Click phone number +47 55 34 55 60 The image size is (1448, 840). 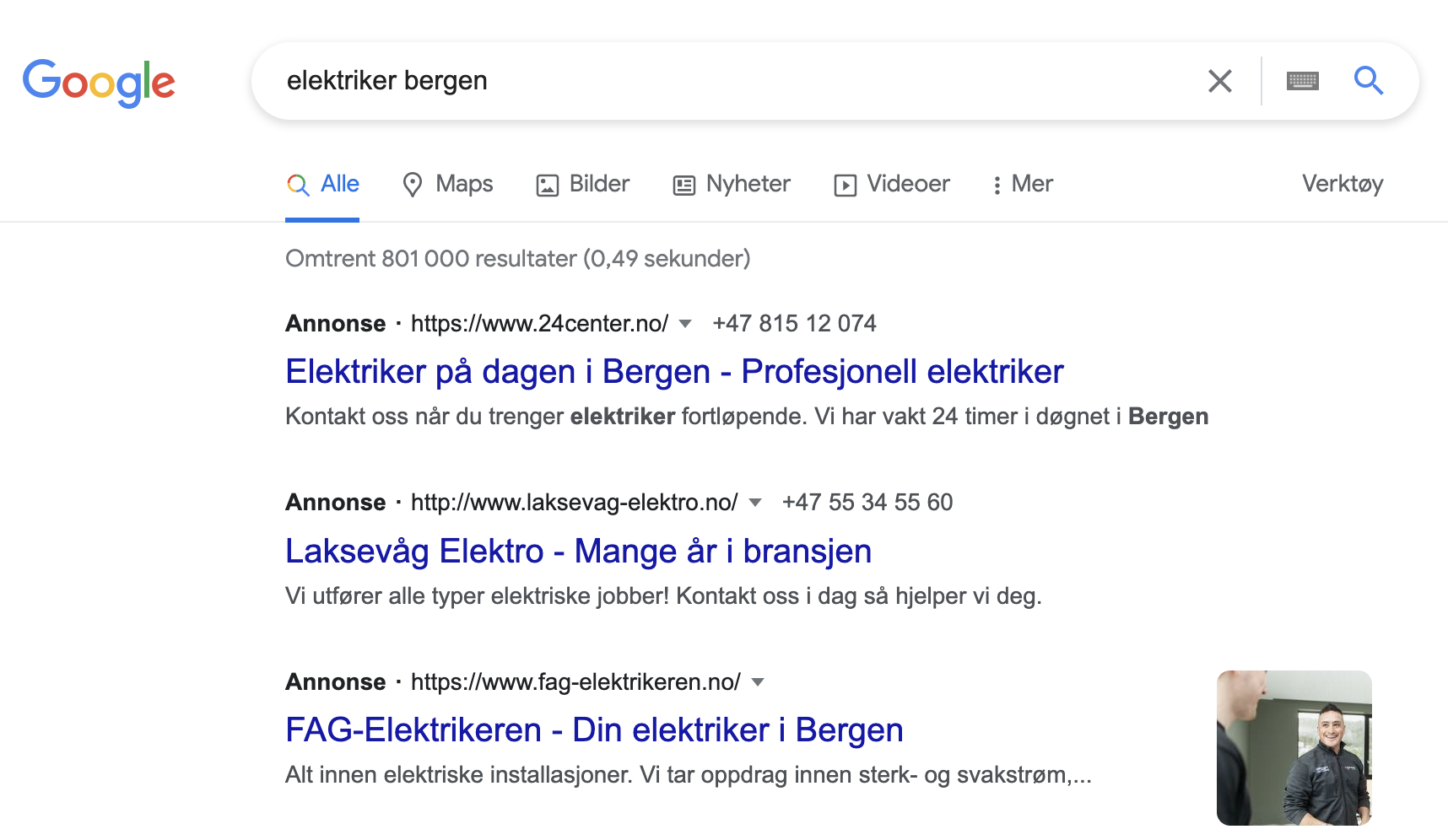coord(867,503)
